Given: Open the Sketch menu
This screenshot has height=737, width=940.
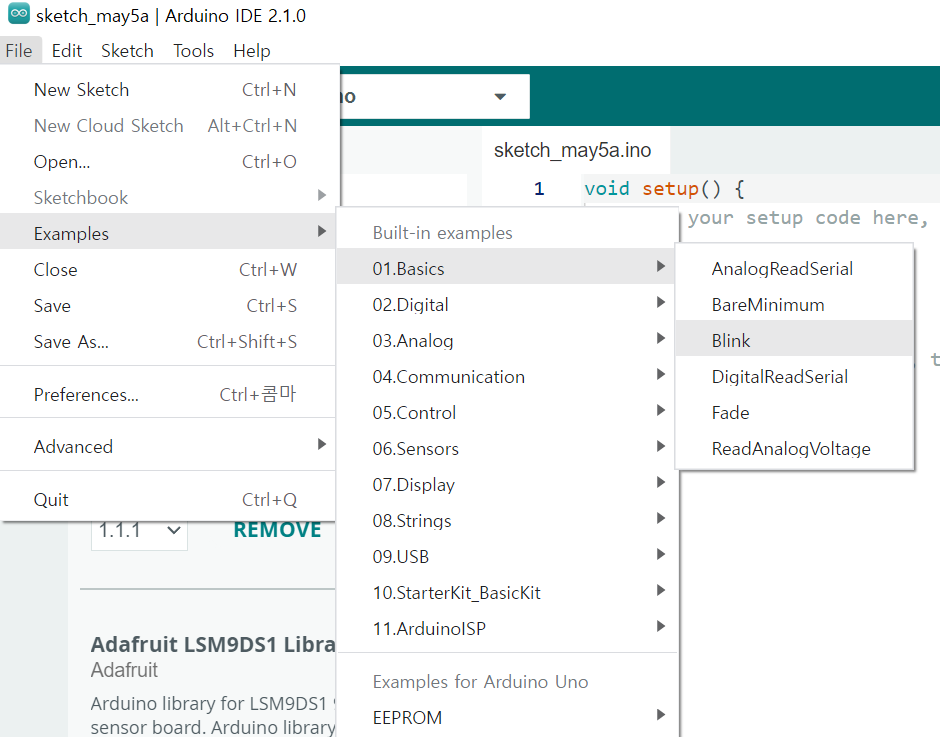Looking at the screenshot, I should [x=127, y=51].
